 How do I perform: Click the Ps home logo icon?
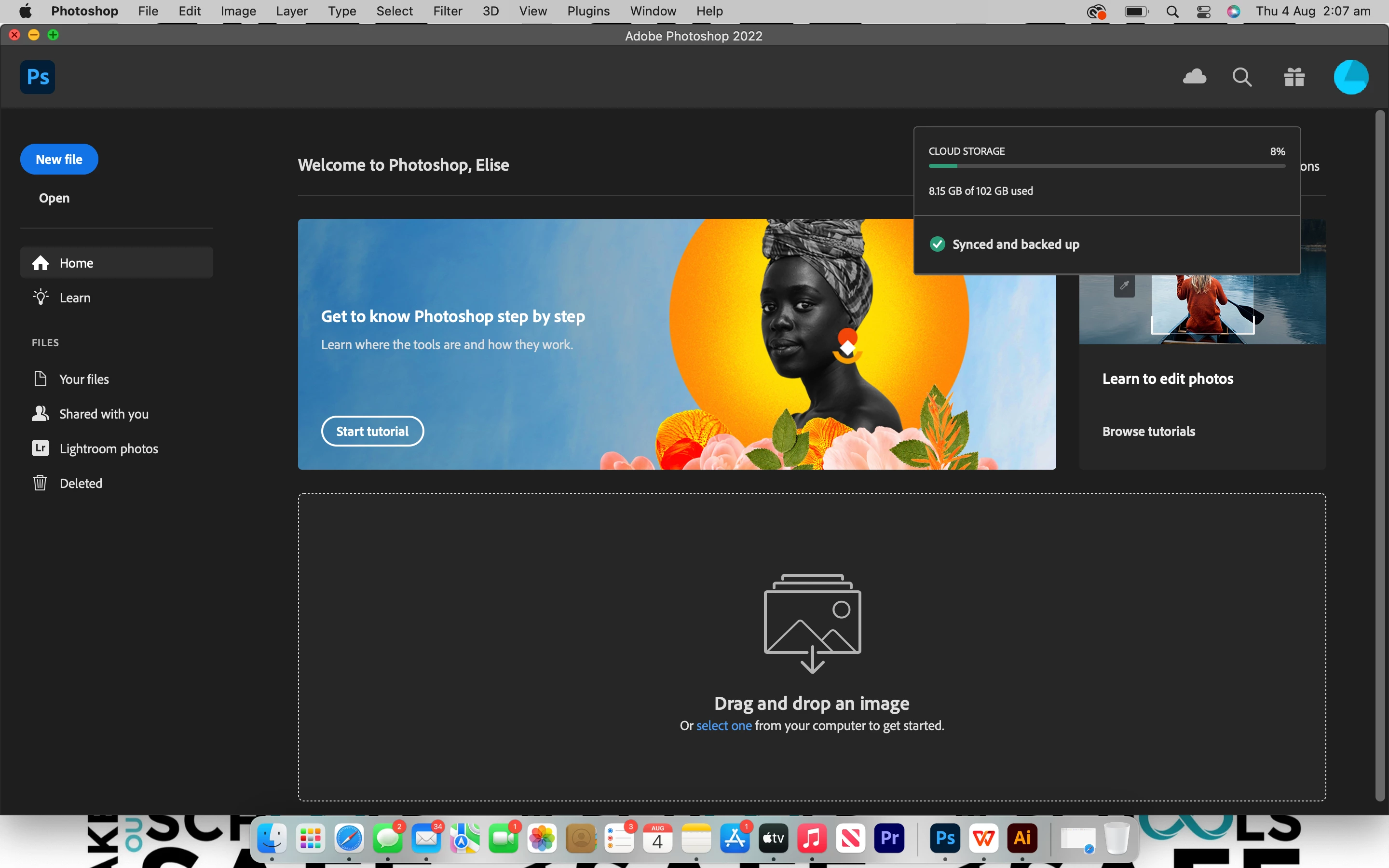tap(38, 77)
